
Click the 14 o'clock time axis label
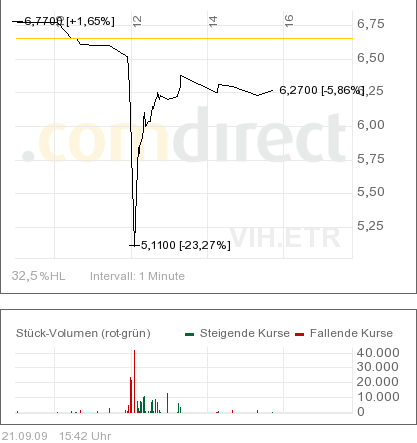click(x=213, y=21)
